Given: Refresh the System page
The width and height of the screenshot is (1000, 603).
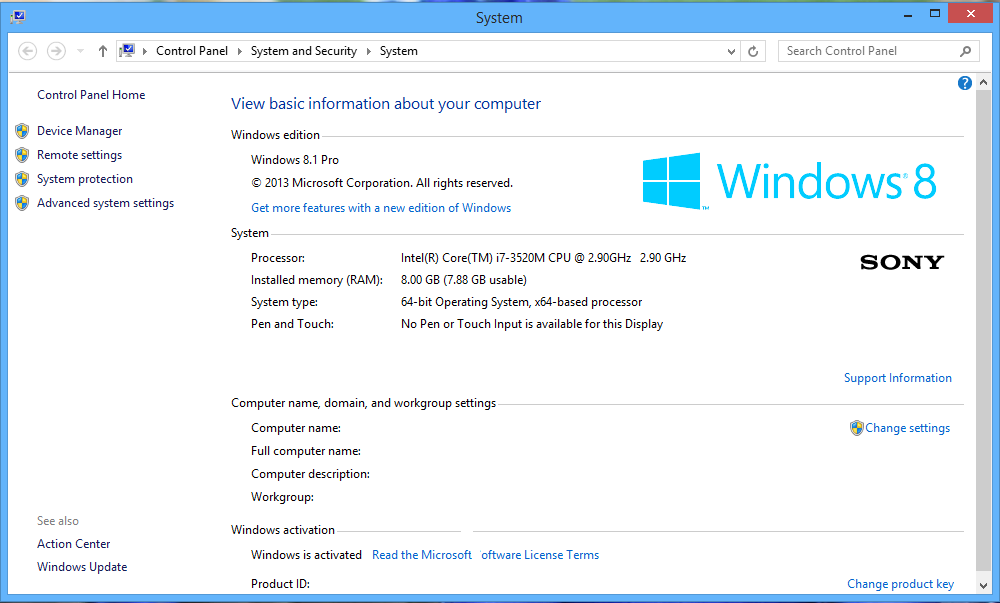Looking at the screenshot, I should pos(753,51).
